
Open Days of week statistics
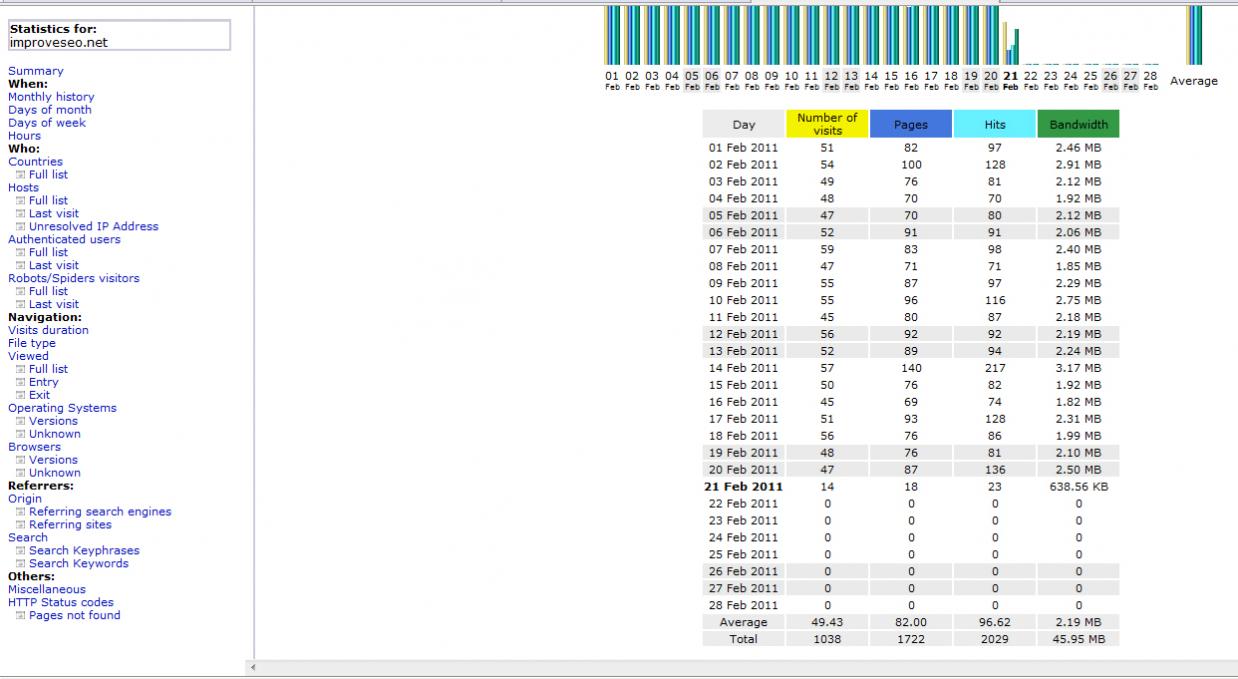[x=47, y=123]
